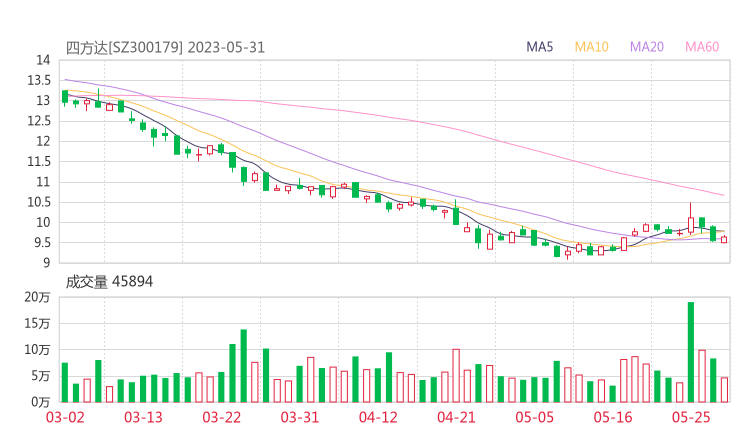Click the 05-05 date axis label
Screen dimensions: 740x440
point(534,417)
